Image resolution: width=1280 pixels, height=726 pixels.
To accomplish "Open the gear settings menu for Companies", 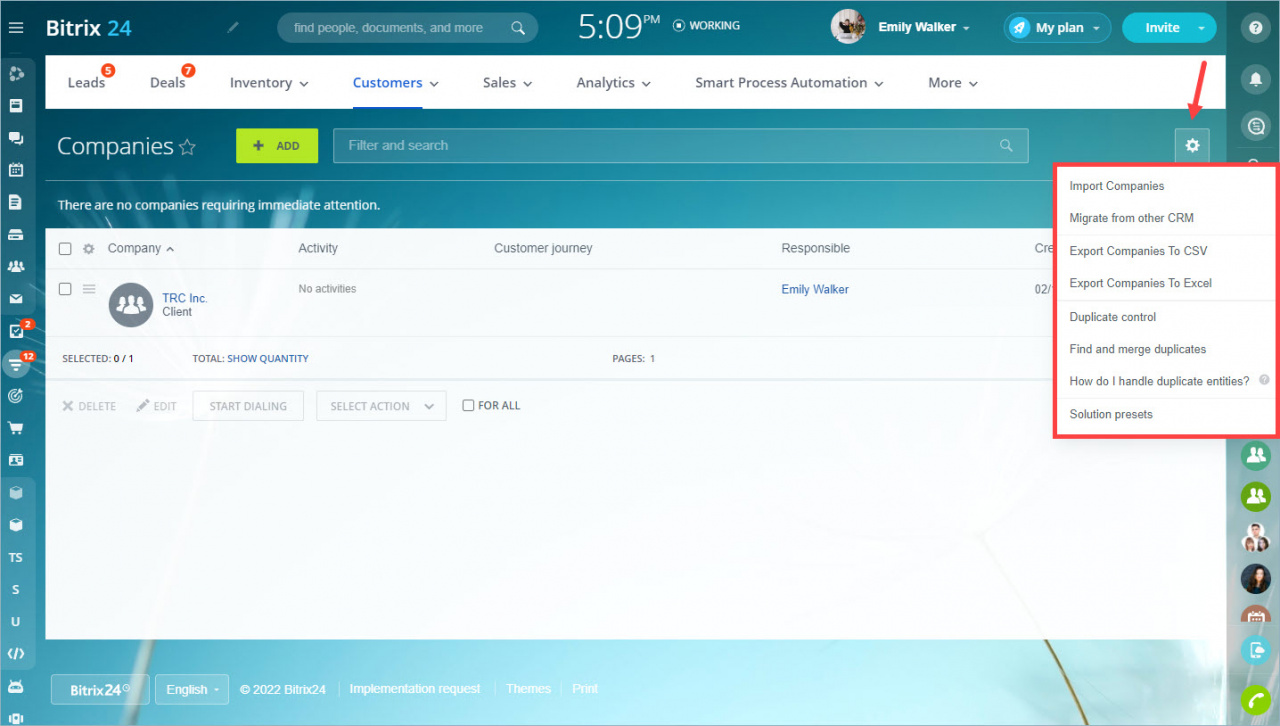I will 1192,145.
